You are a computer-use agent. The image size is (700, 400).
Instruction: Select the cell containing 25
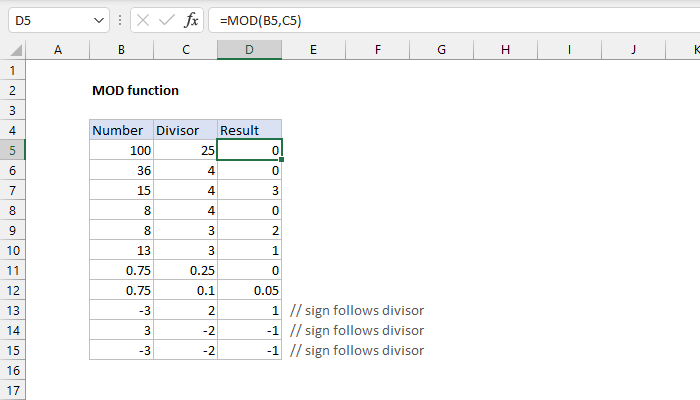click(186, 150)
